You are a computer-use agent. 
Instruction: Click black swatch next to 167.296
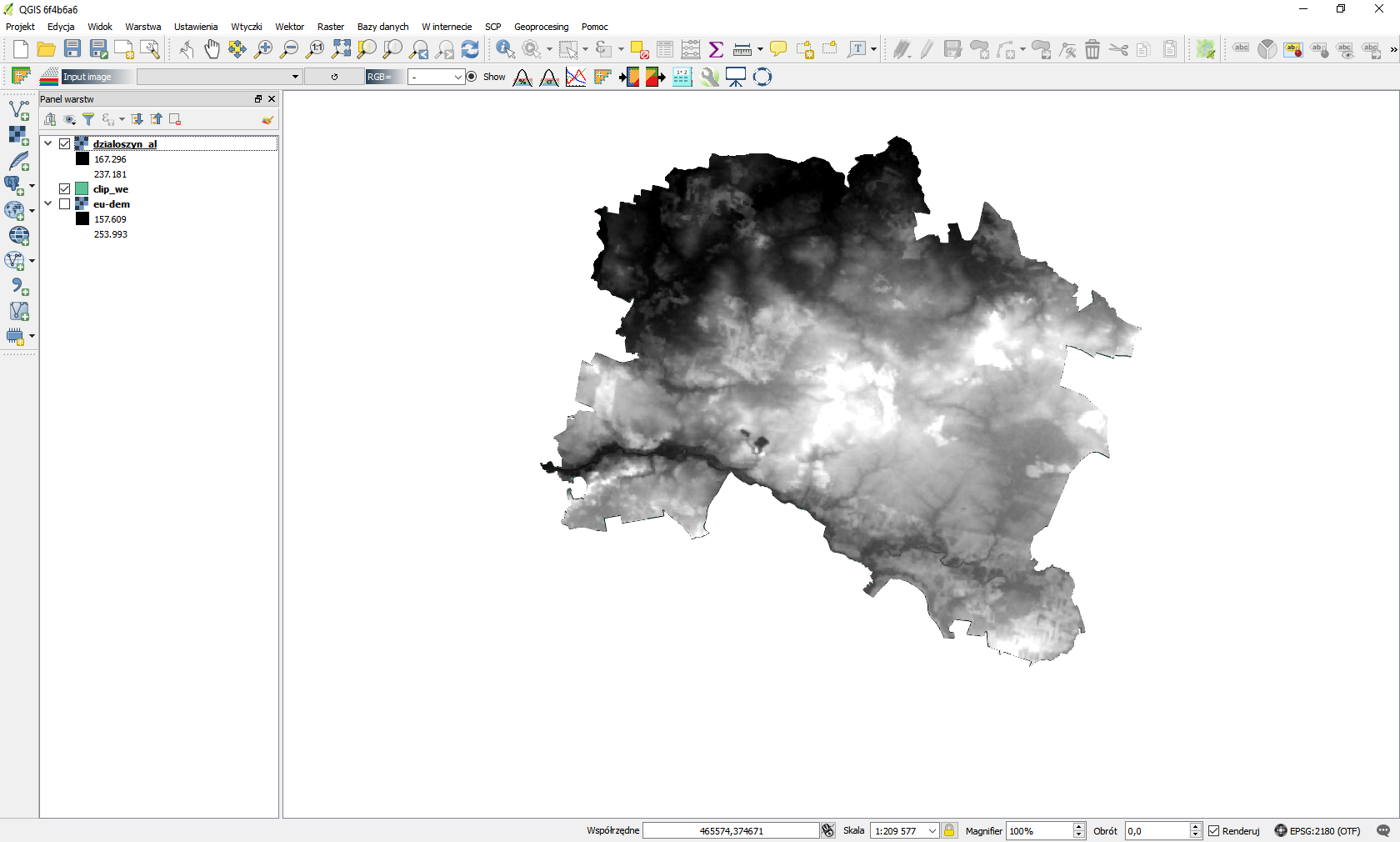point(82,158)
